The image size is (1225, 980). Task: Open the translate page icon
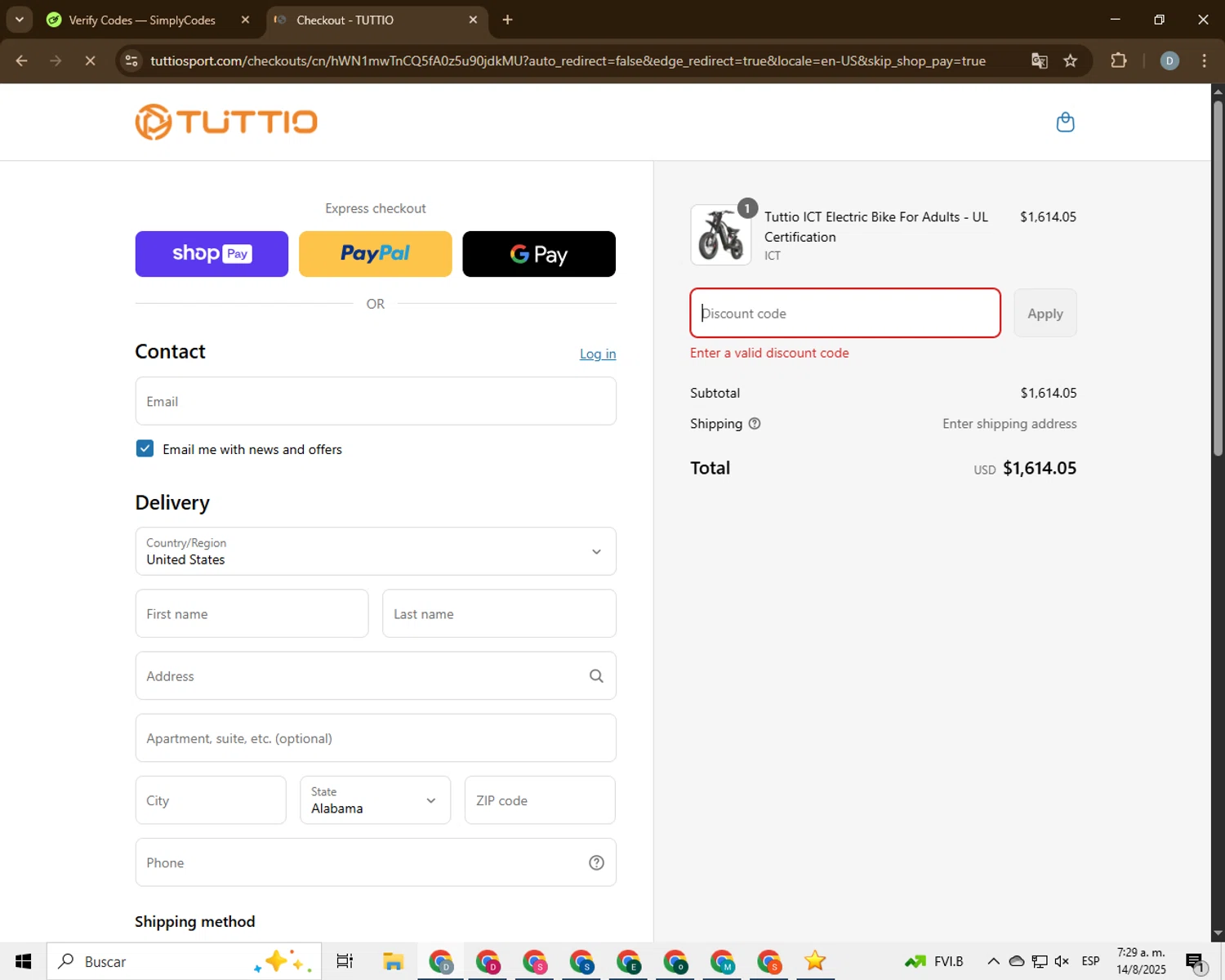(1039, 60)
